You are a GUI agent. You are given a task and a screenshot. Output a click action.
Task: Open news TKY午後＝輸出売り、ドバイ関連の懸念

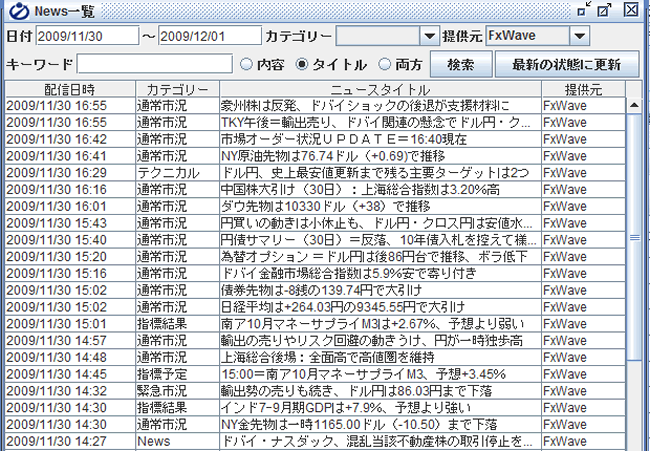pyautogui.click(x=380, y=123)
